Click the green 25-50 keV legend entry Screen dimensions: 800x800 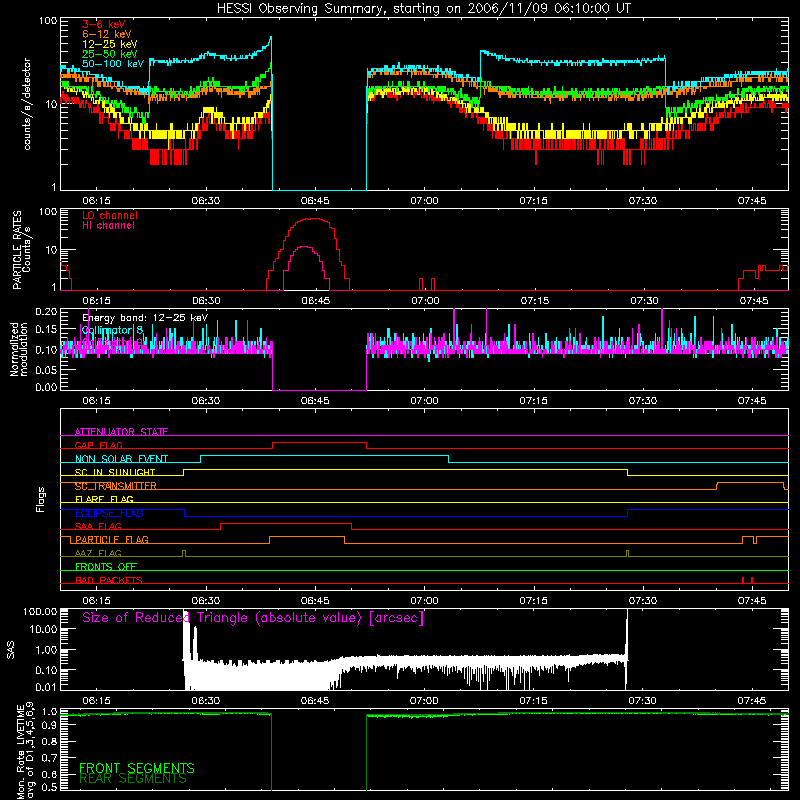[x=110, y=54]
